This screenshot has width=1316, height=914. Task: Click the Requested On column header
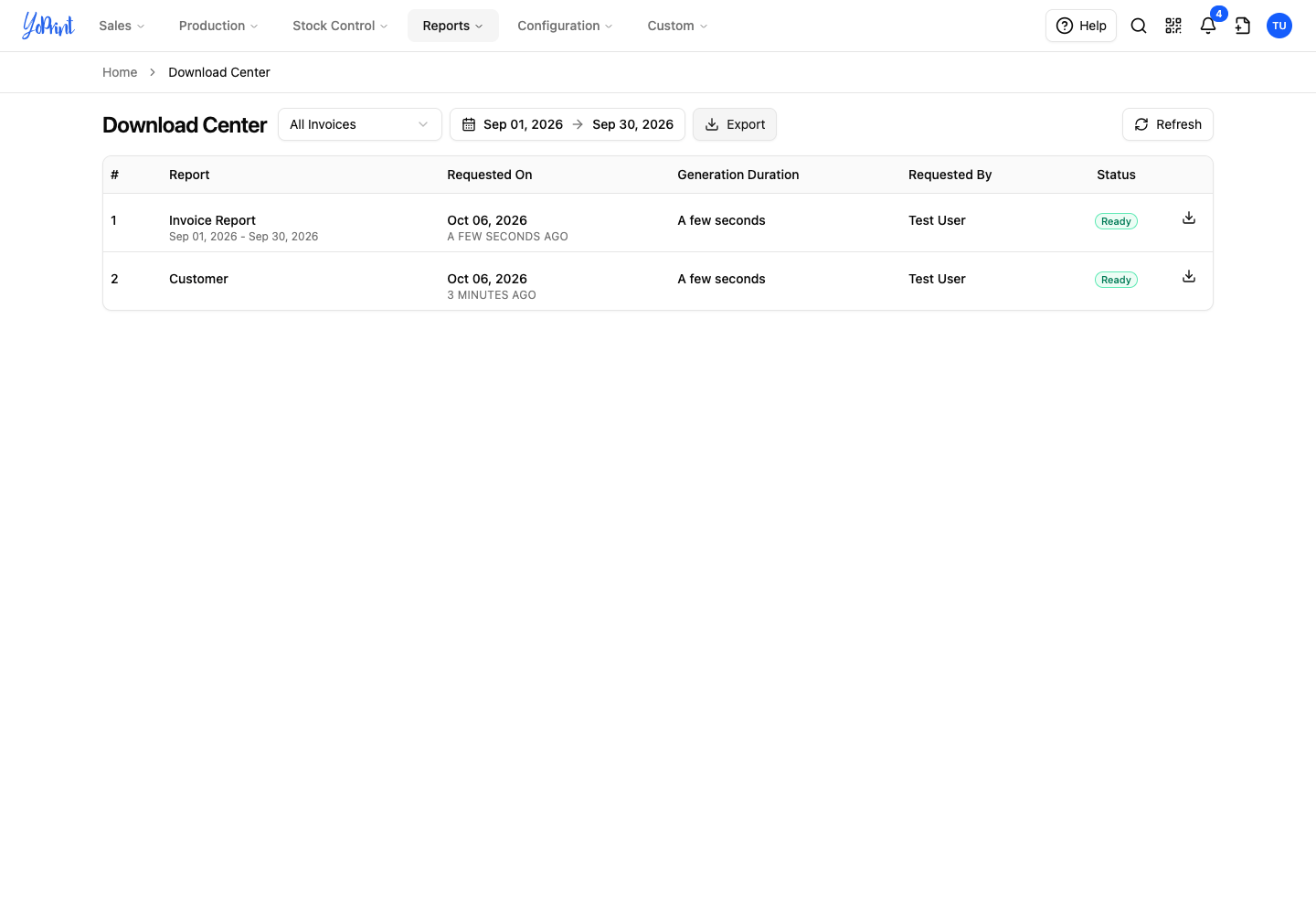490,175
